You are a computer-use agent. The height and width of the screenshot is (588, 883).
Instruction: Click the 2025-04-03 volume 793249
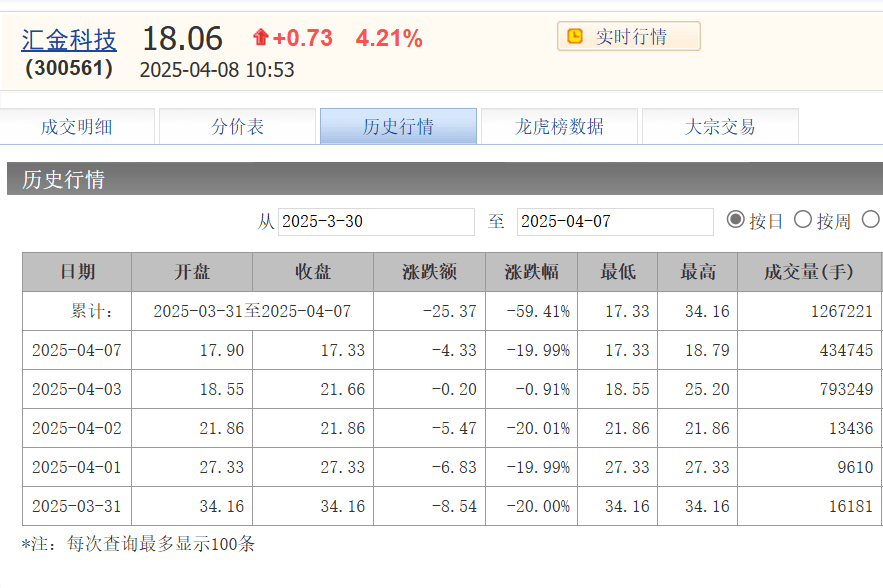(x=846, y=389)
